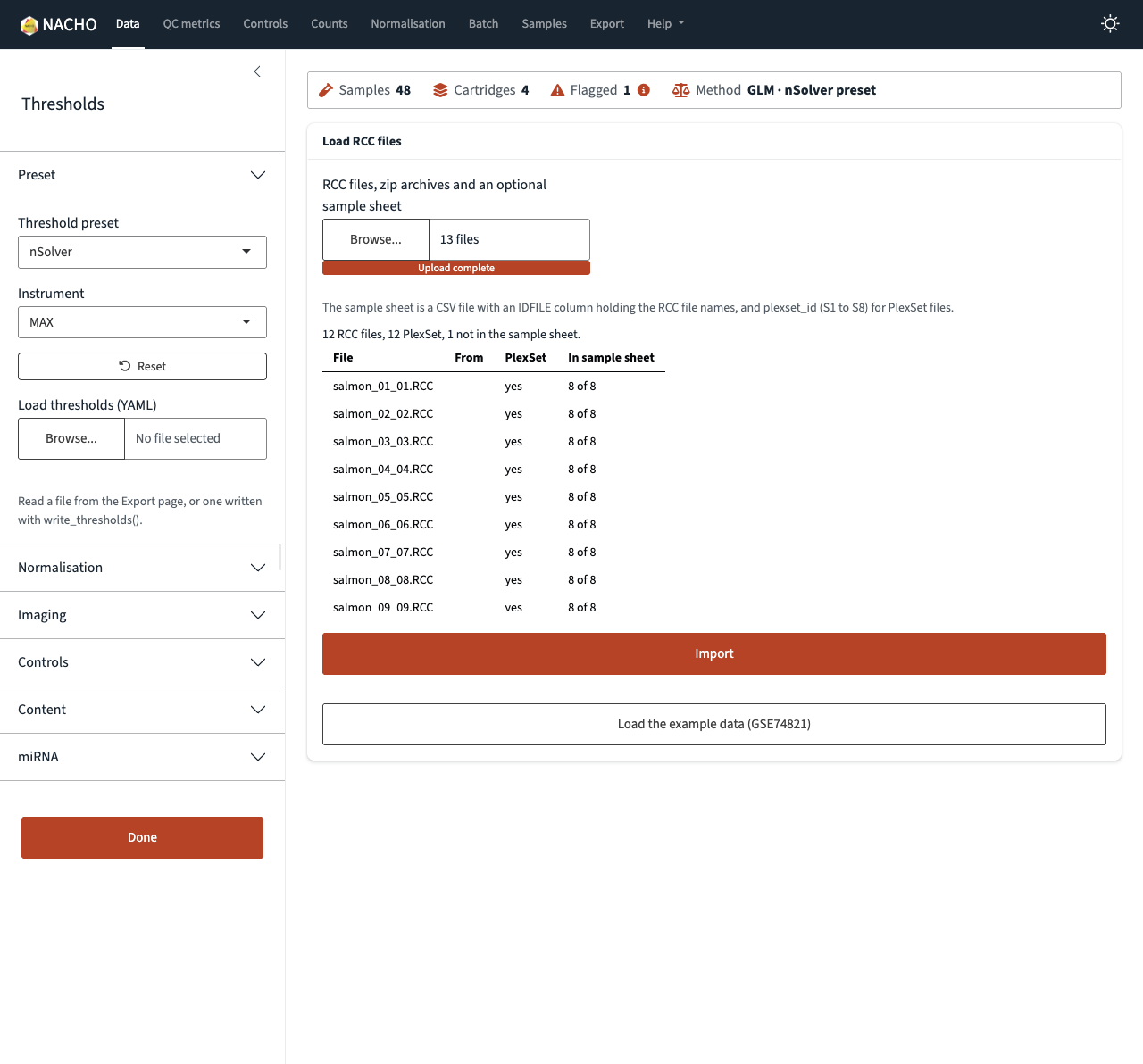Image resolution: width=1143 pixels, height=1064 pixels.
Task: Select the salmon_05_05.RCC file row
Action: point(494,497)
